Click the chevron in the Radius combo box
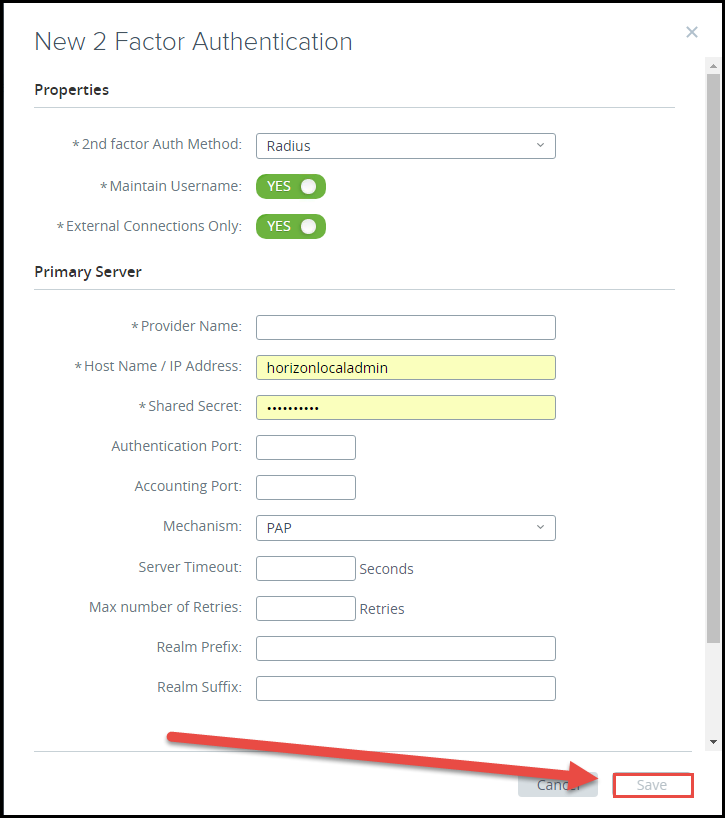725x818 pixels. [540, 146]
